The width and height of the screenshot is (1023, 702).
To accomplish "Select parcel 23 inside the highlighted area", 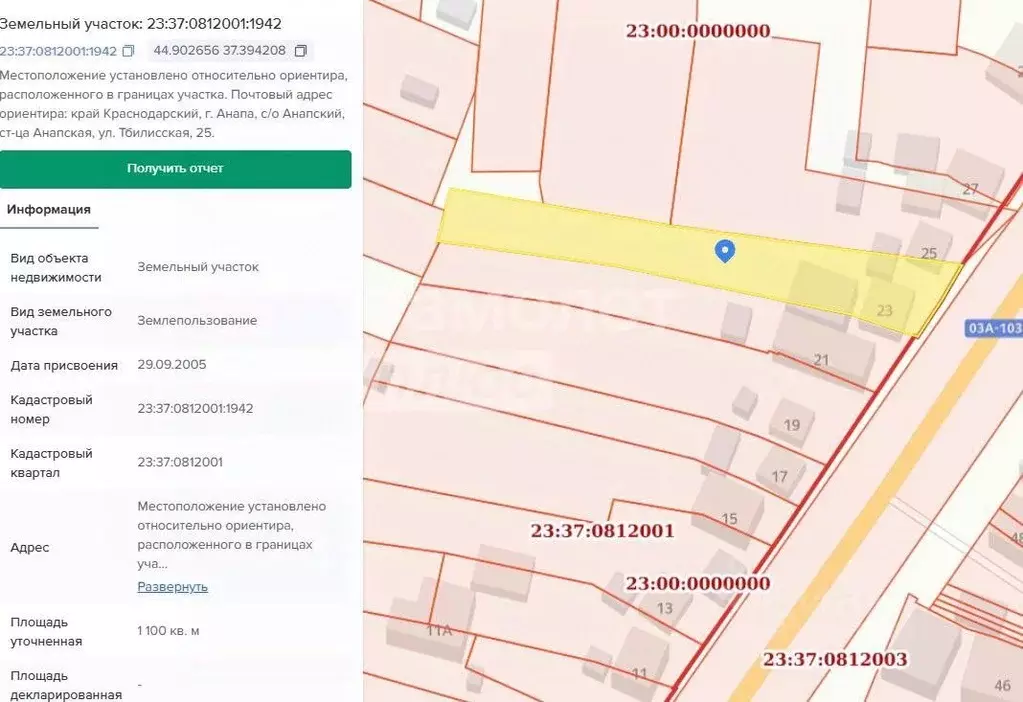I will 887,308.
